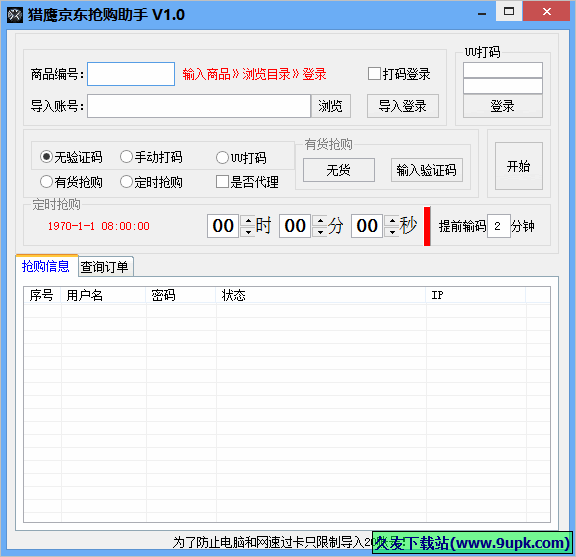Screen dimensions: 576x557
Task: Click the 提前输码 minutes field showing 2
Action: (x=498, y=226)
